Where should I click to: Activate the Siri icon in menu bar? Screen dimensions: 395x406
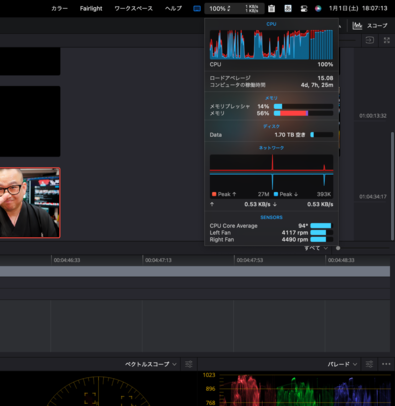click(x=318, y=9)
